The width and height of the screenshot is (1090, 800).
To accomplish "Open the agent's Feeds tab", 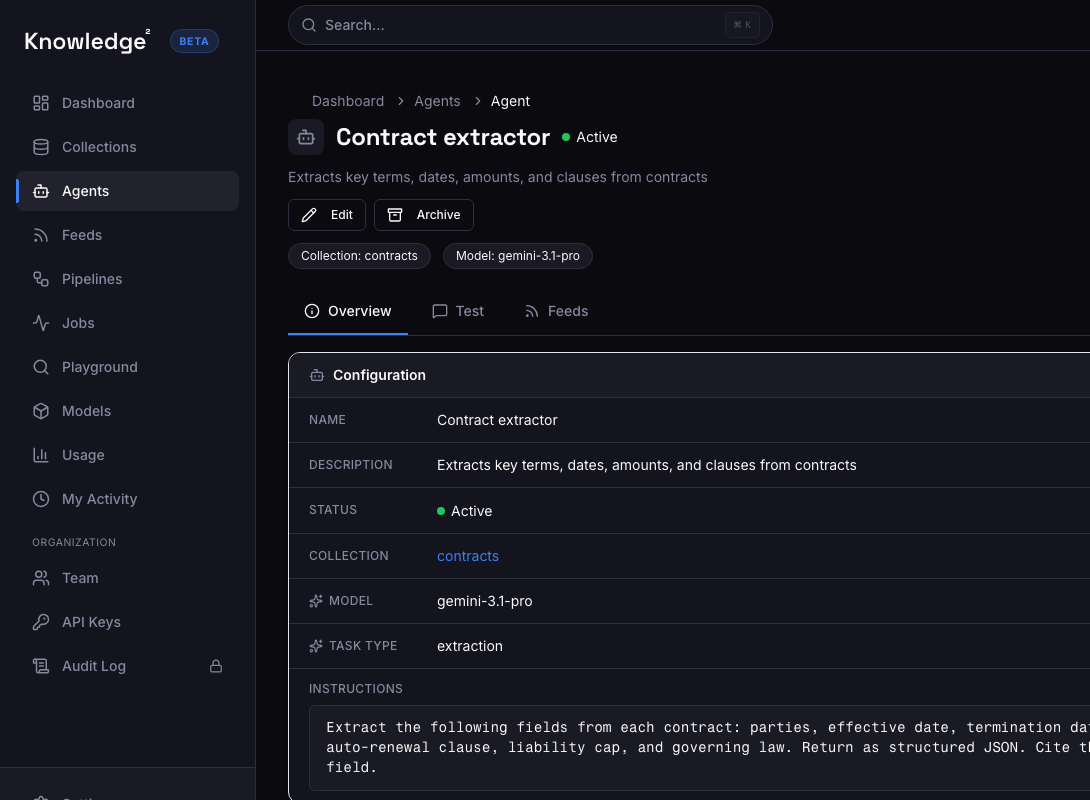I will 556,311.
